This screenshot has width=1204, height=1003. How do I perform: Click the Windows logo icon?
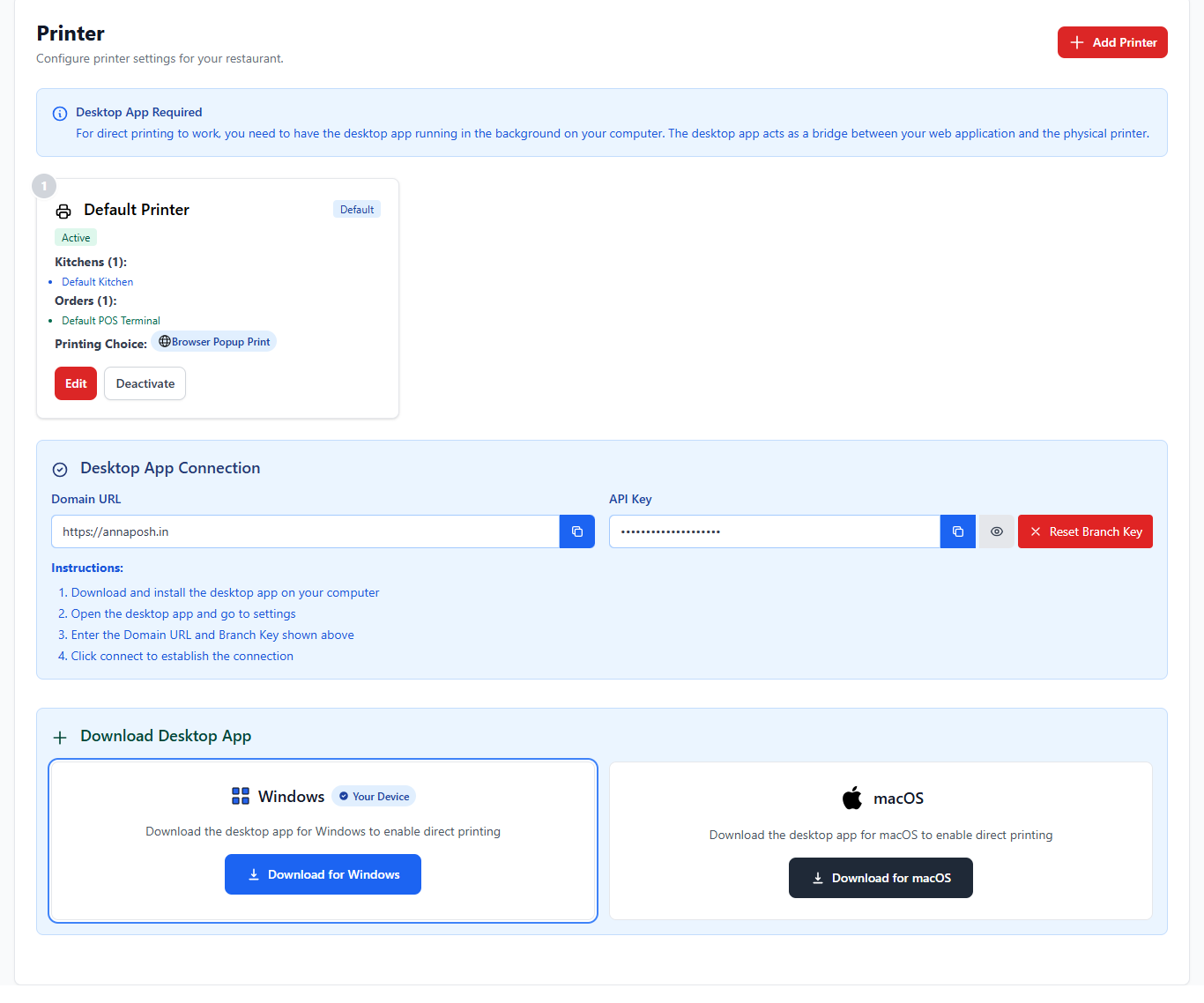click(x=241, y=797)
